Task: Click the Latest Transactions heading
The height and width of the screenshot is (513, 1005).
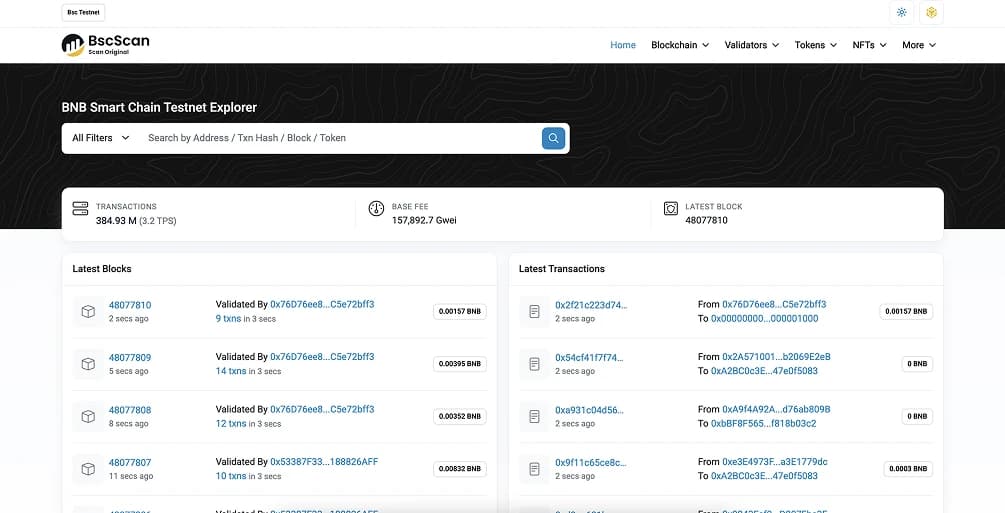Action: pos(561,269)
